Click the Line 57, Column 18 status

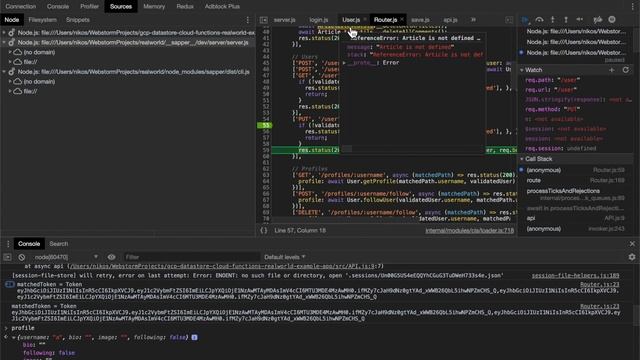(300, 231)
